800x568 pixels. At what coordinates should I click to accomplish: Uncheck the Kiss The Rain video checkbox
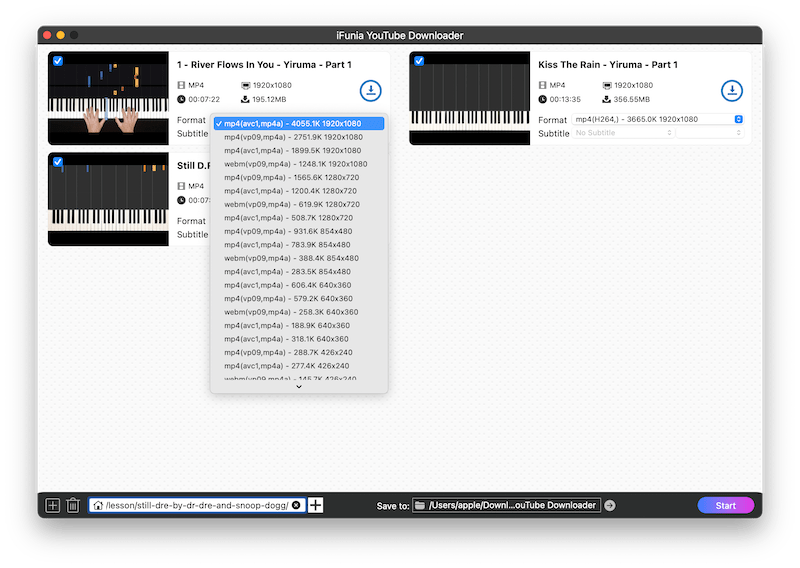(x=418, y=61)
